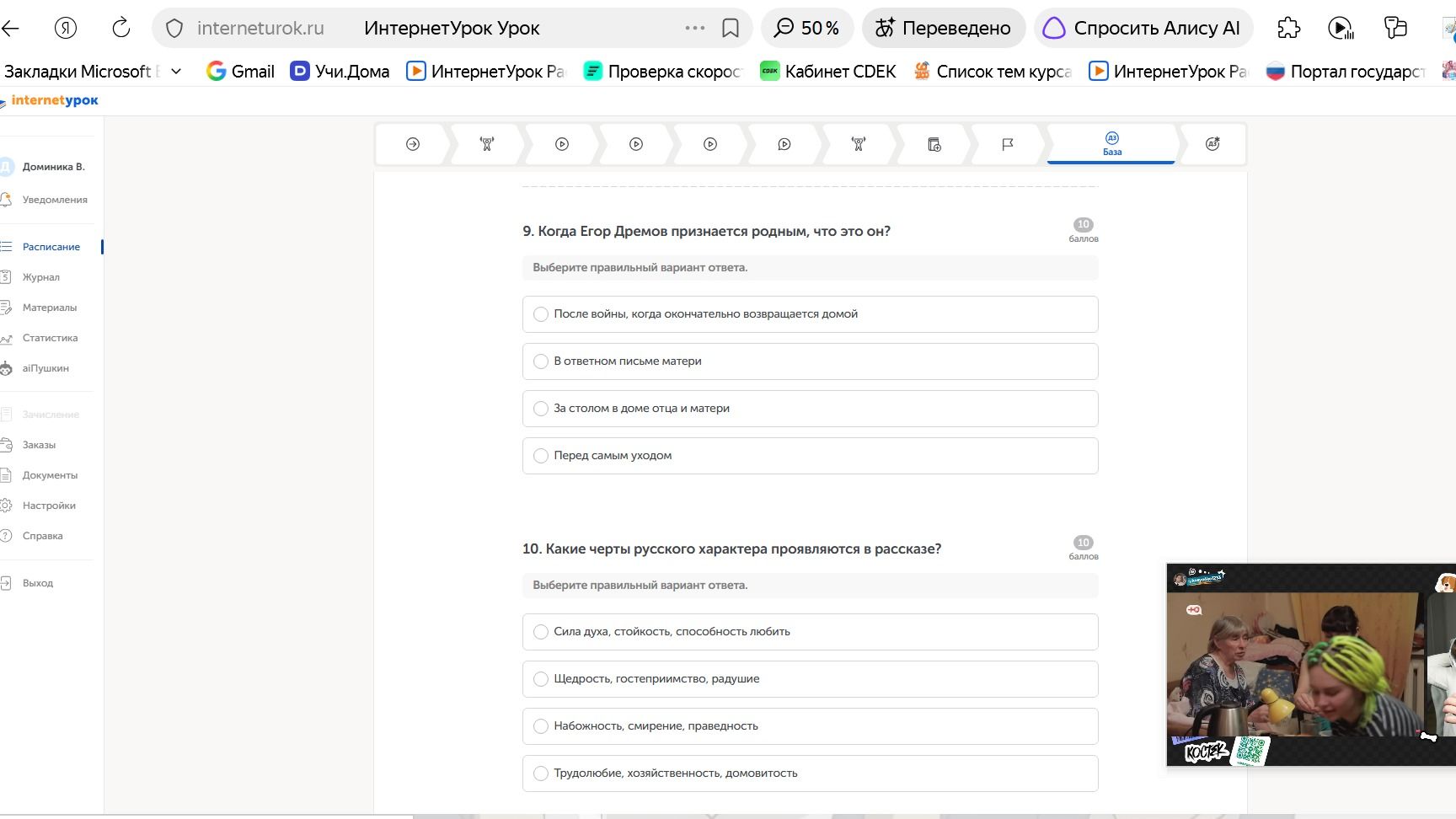The image size is (1456, 819).
Task: Open the intro arrow step in lesson bar
Action: pos(413,144)
